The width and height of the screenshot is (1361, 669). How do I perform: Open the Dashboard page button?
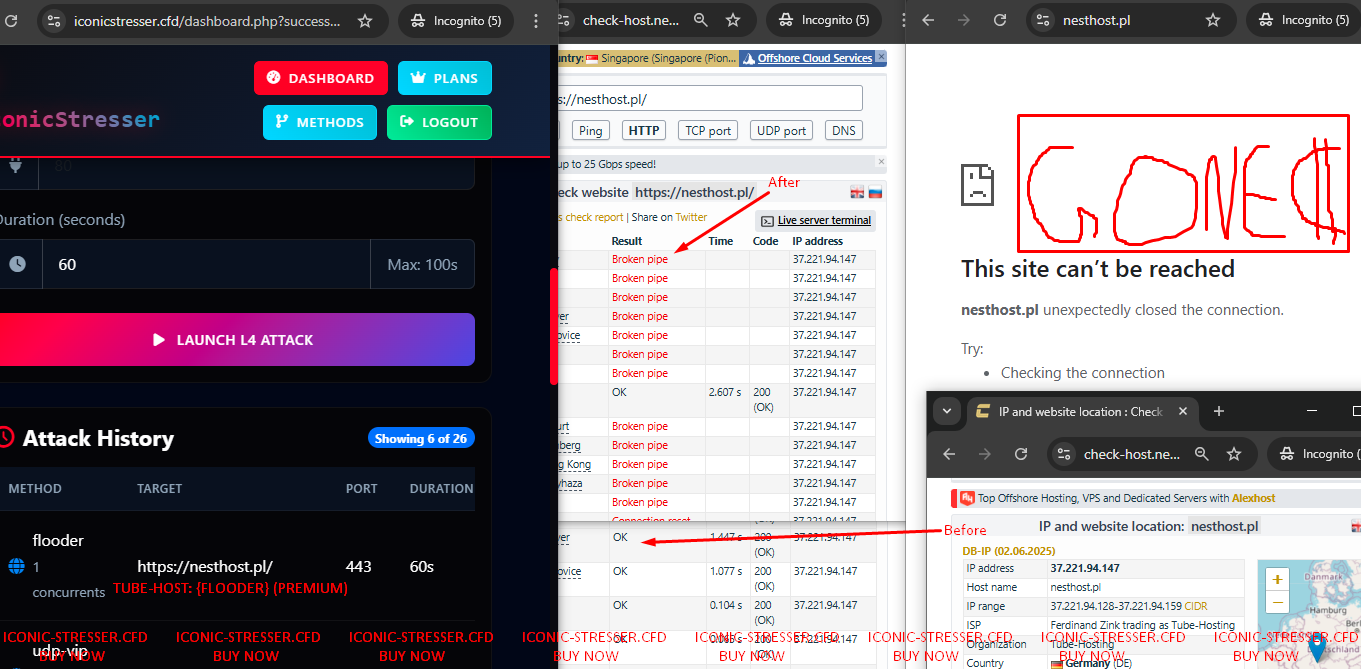click(321, 78)
